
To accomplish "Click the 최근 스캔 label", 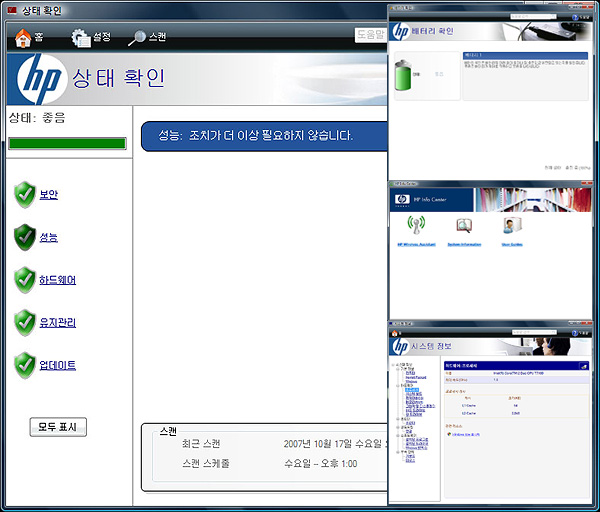I will pos(201,444).
